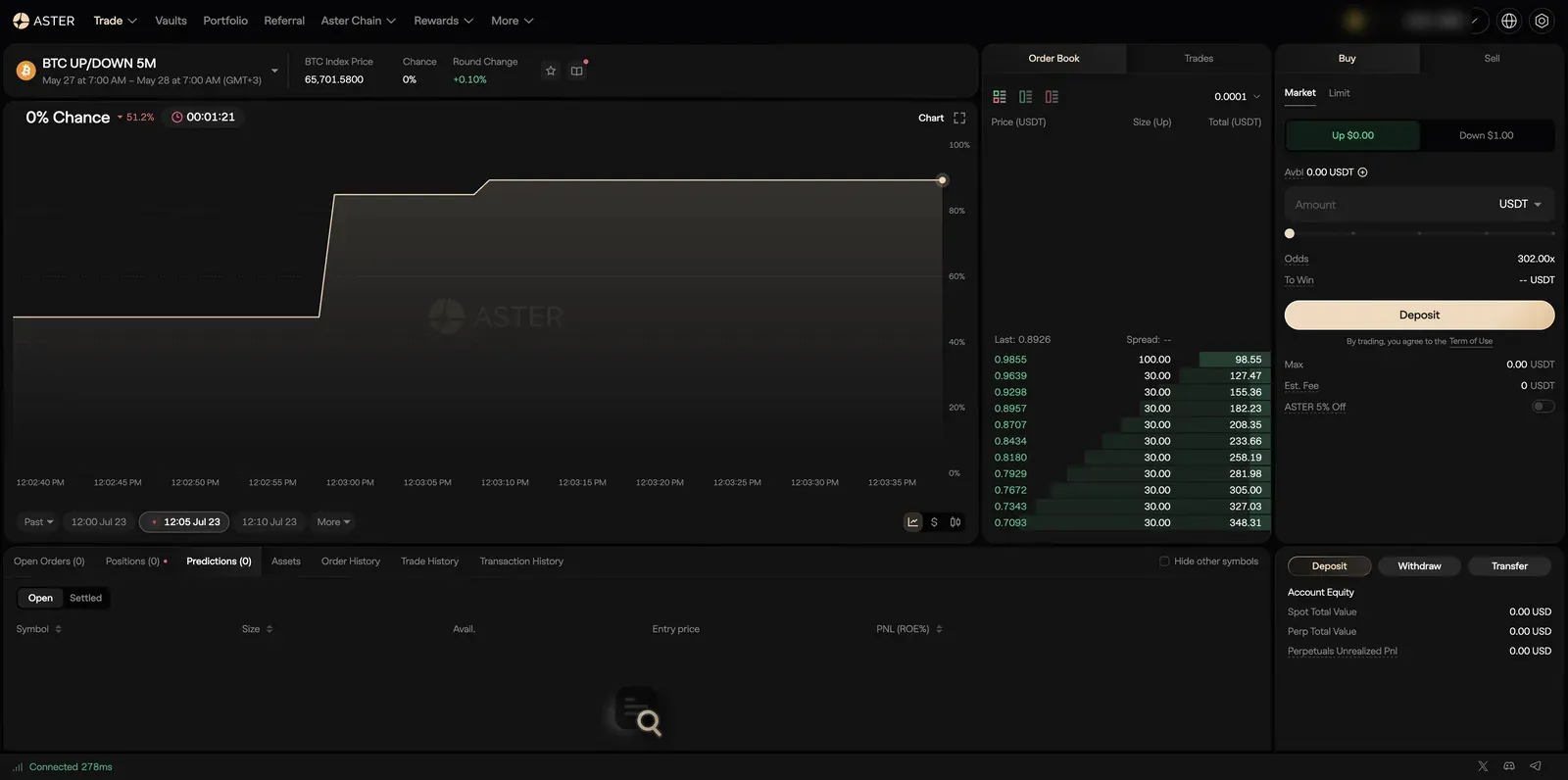
Task: Open the Telegram link in footer
Action: [1536, 766]
